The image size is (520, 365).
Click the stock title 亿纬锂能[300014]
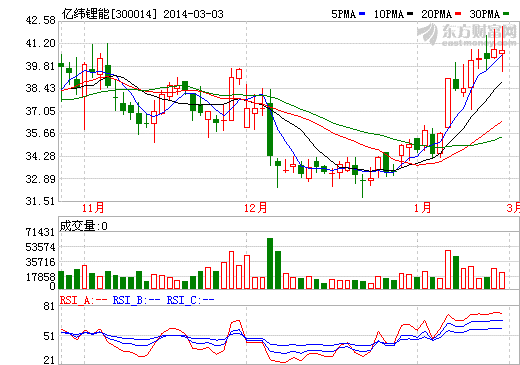coord(109,14)
